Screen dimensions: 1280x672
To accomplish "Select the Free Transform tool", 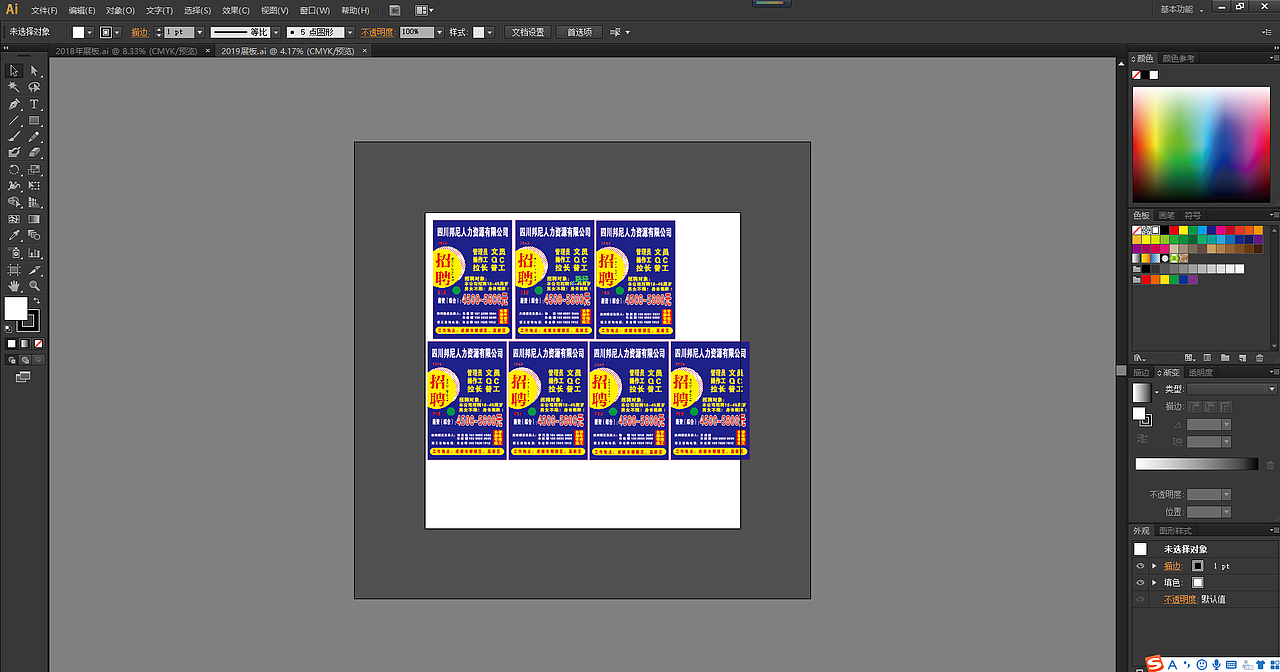I will coord(34,186).
